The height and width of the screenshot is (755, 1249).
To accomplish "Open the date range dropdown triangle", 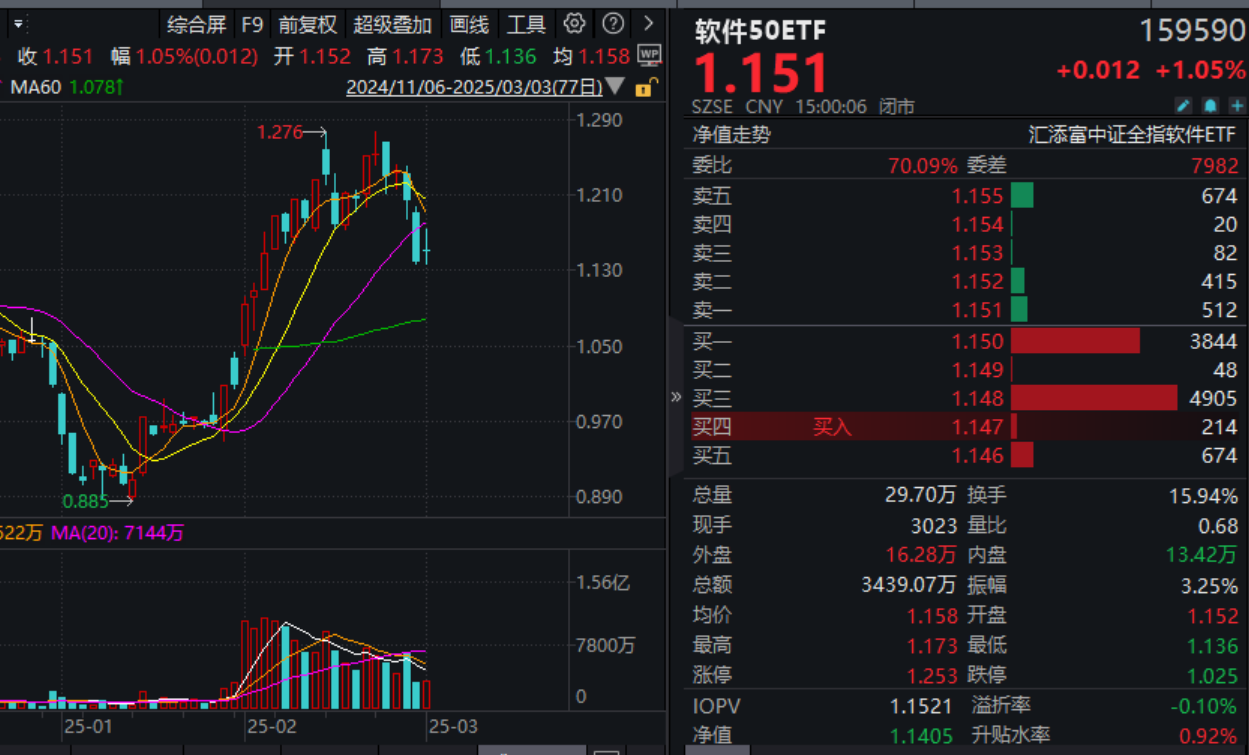I will [x=616, y=87].
